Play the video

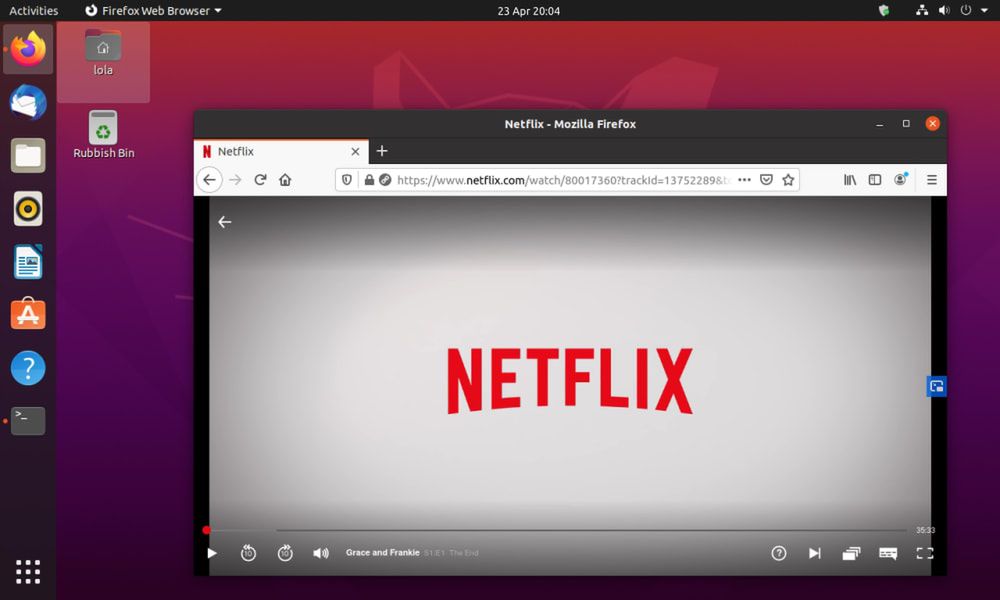click(x=211, y=553)
